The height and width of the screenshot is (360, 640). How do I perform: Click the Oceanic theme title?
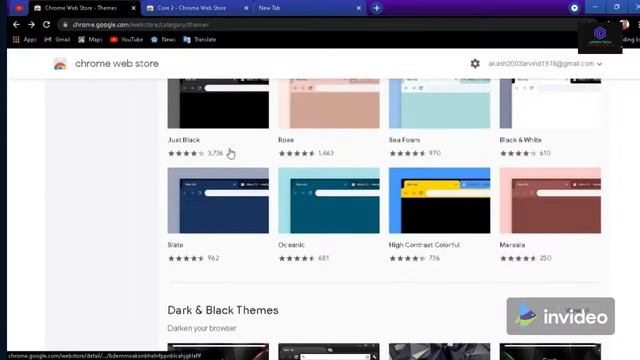click(291, 244)
